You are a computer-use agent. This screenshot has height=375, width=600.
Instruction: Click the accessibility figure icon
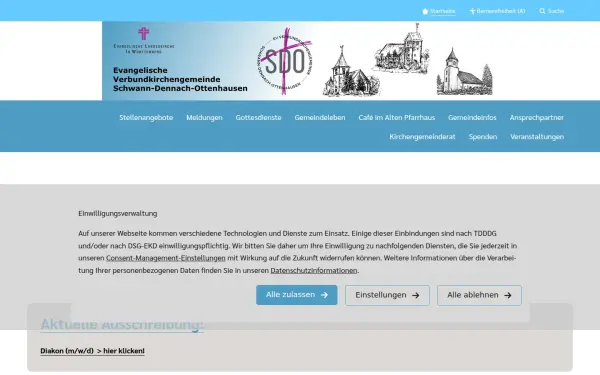[x=472, y=11]
